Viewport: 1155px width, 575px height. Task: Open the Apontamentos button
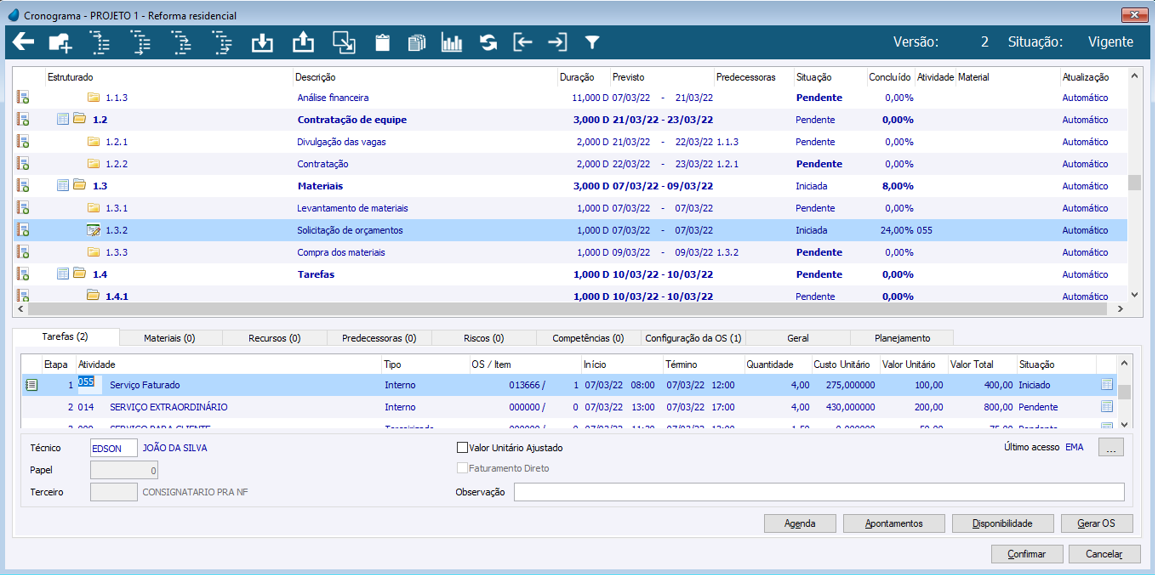click(x=893, y=523)
